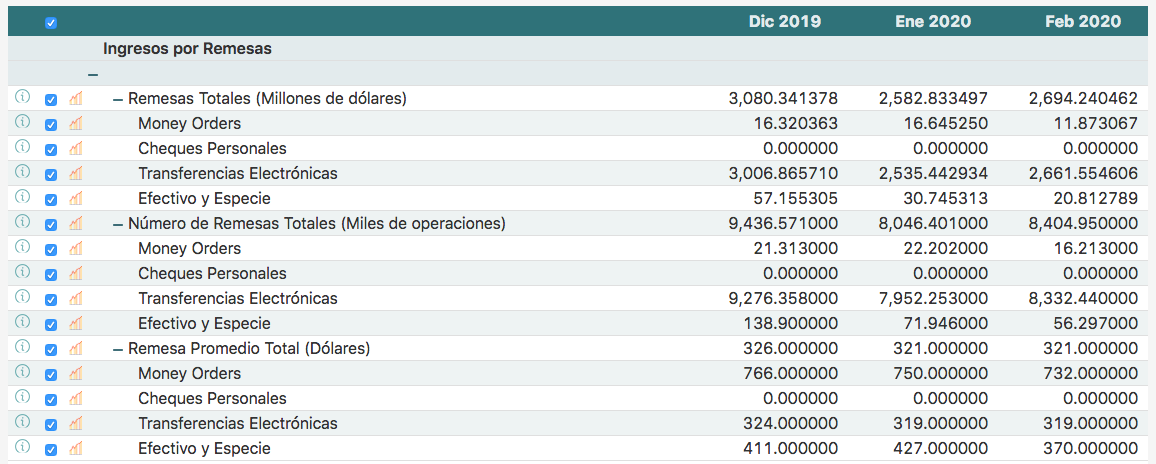The image size is (1156, 464).
Task: Click the Dic 2019 column header
Action: pyautogui.click(x=785, y=21)
